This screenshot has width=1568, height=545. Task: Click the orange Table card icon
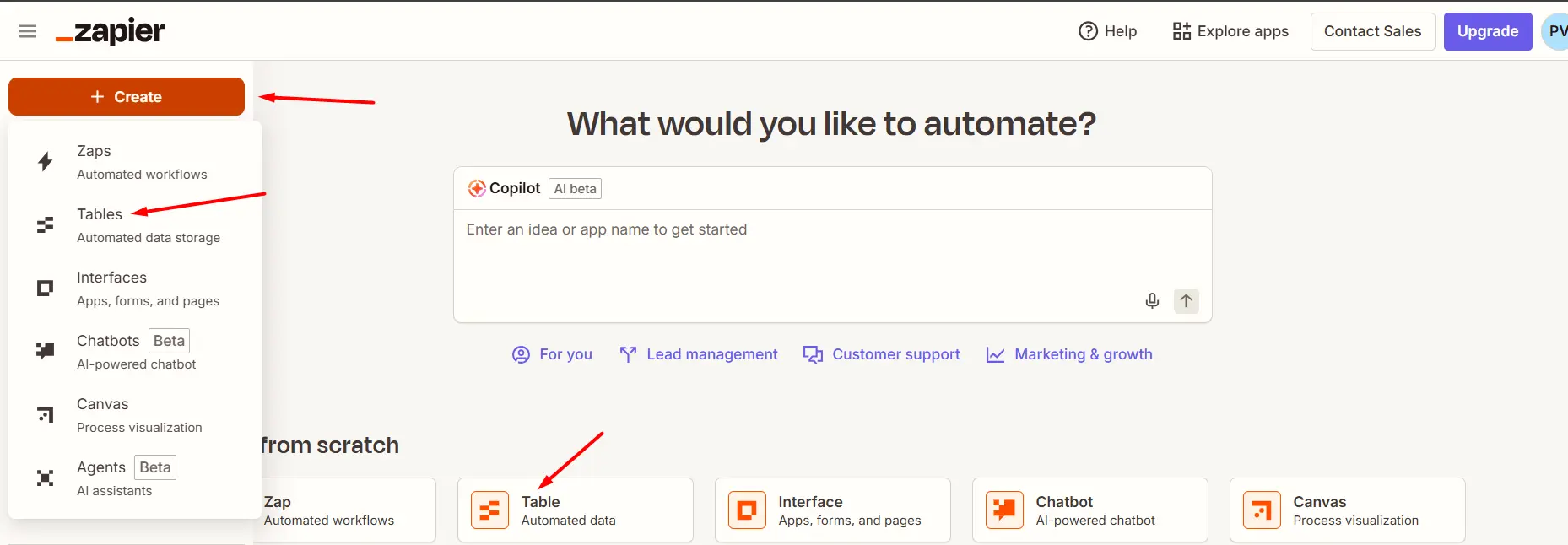coord(490,510)
